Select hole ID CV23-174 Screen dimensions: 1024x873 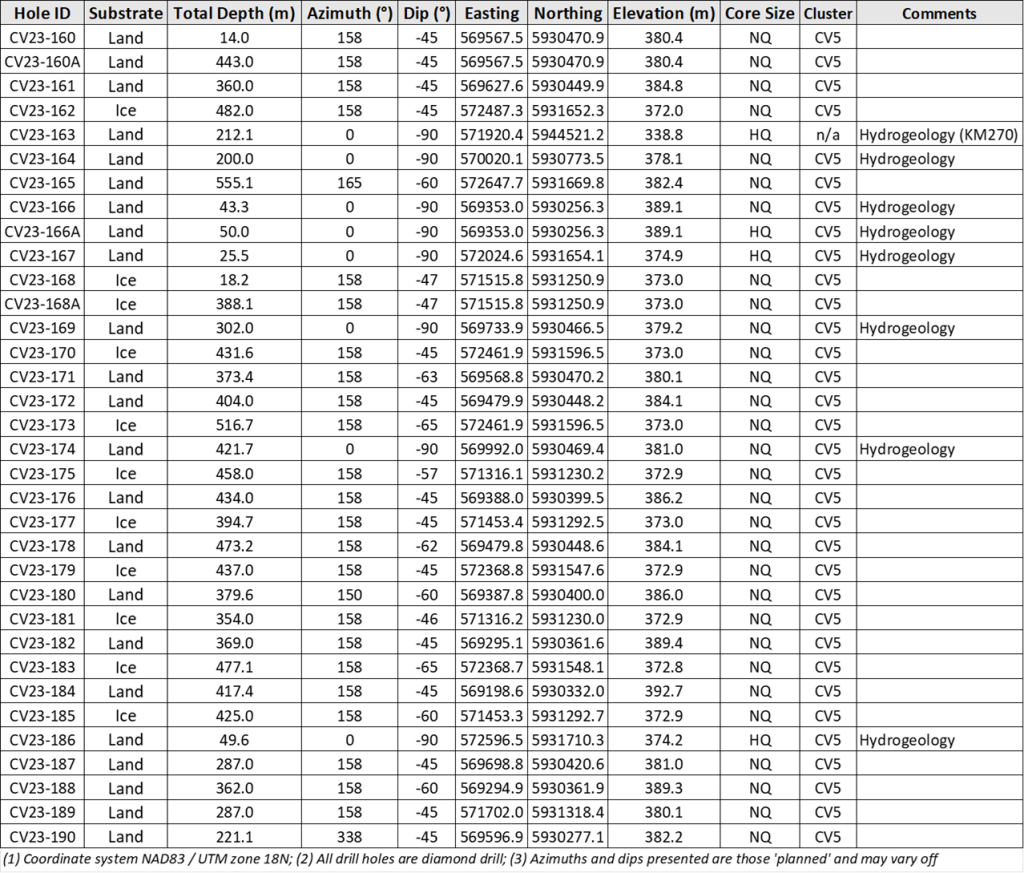tap(42, 449)
